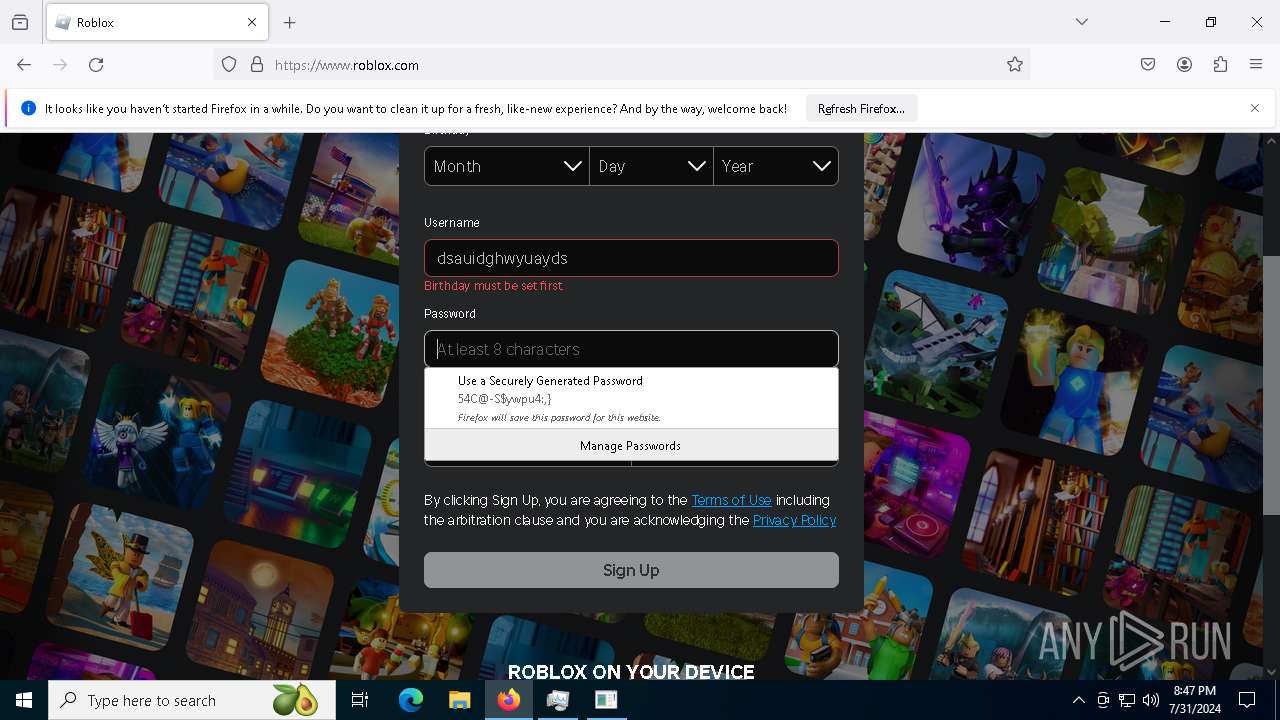Open the Terms of Use link
The image size is (1280, 720).
[x=731, y=500]
